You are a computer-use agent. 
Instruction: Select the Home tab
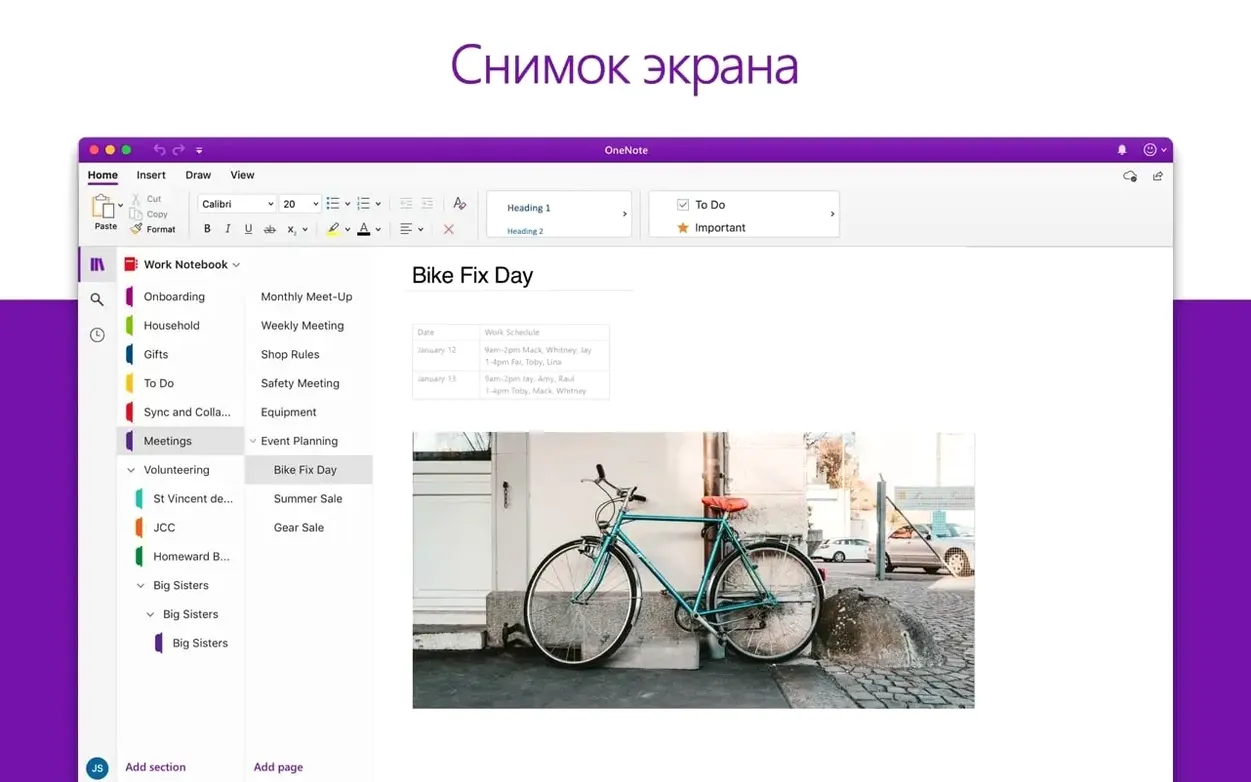[102, 175]
